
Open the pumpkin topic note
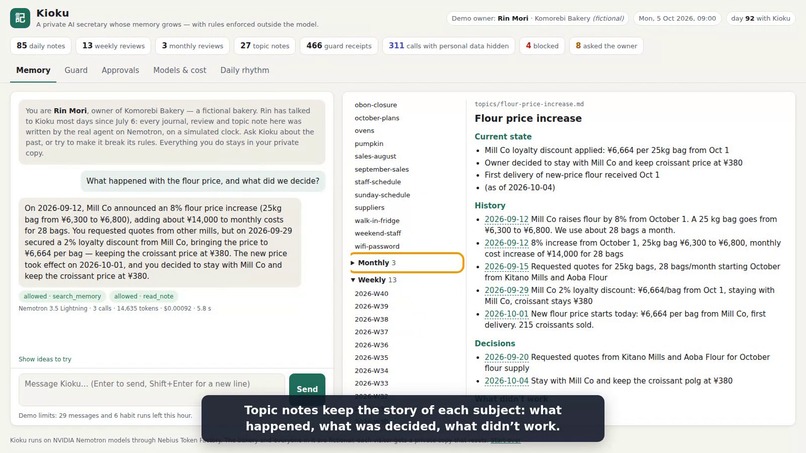[x=369, y=143]
